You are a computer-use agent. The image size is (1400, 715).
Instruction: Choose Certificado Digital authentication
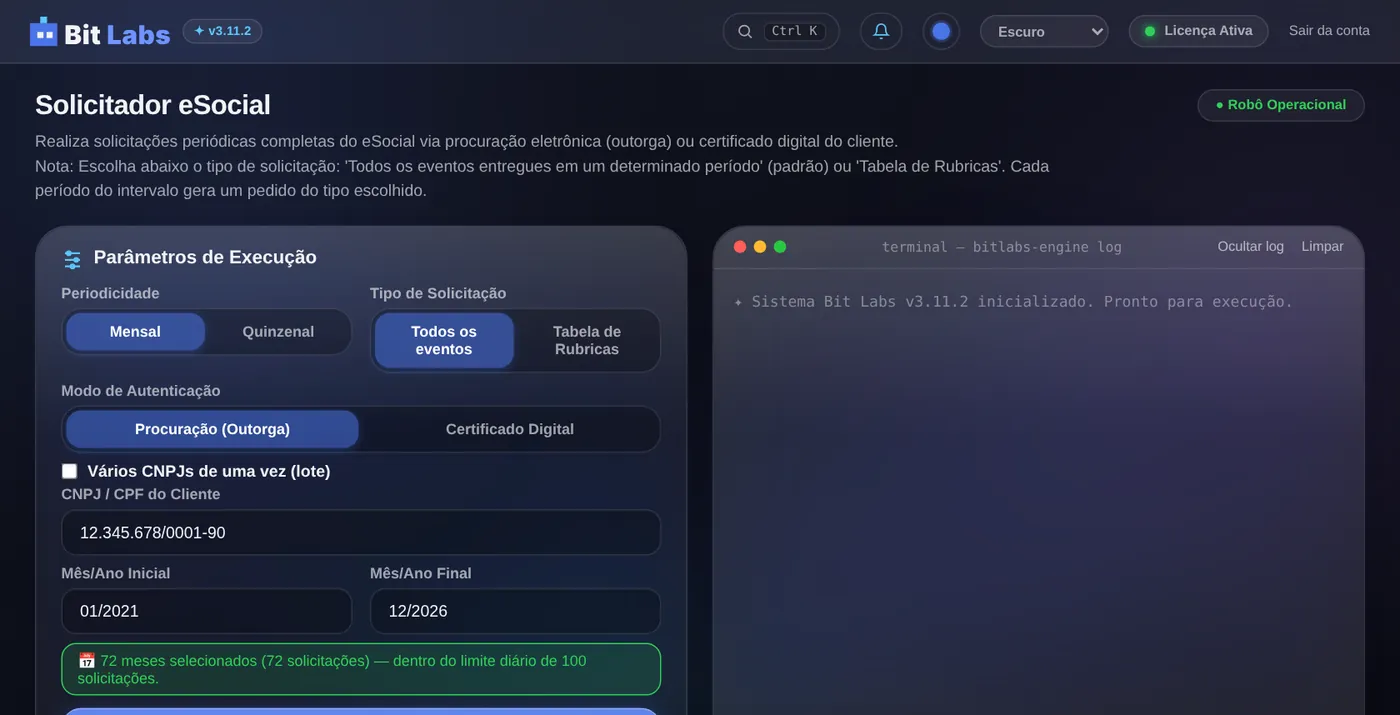510,429
